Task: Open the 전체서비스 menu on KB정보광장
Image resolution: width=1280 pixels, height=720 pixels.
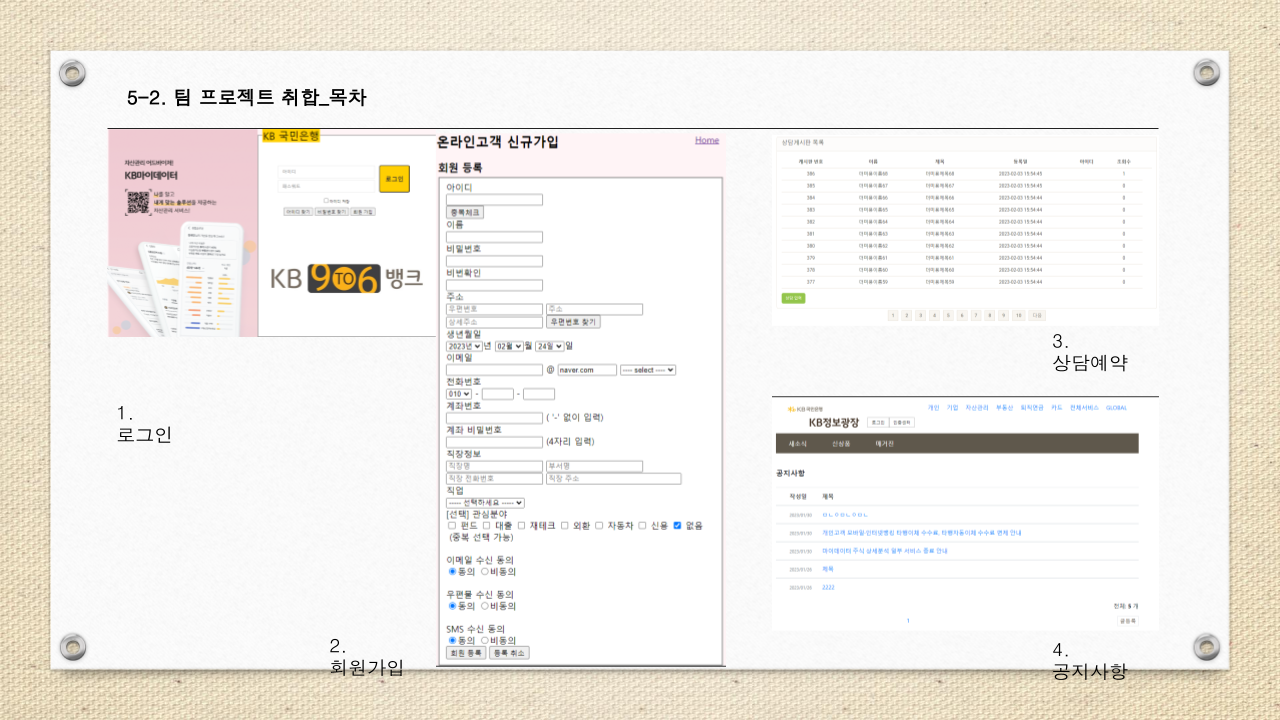Action: coord(1084,408)
